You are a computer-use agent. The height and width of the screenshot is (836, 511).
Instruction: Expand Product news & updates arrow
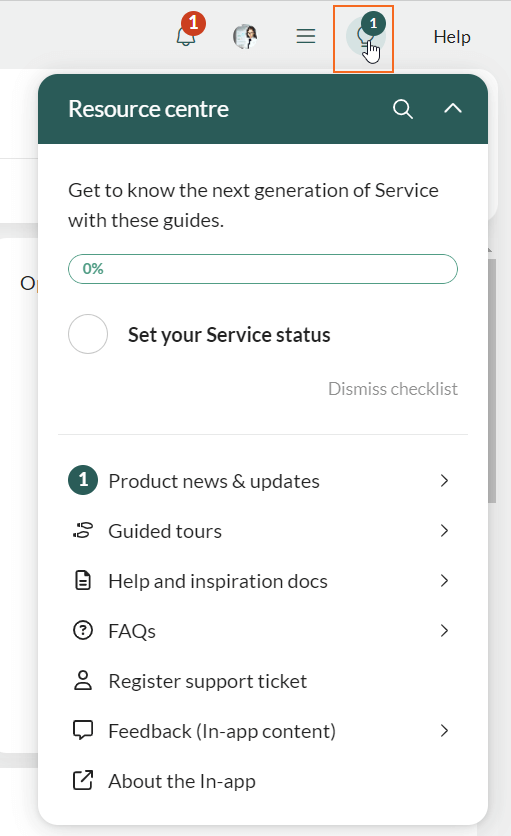pos(444,480)
